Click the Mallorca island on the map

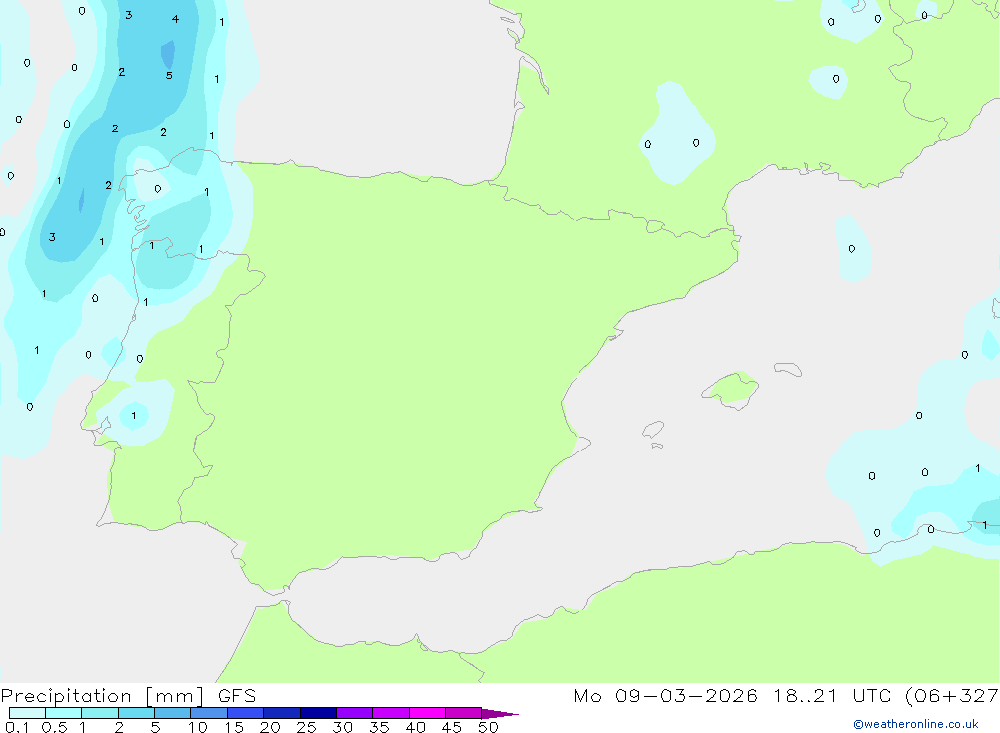coord(731,389)
